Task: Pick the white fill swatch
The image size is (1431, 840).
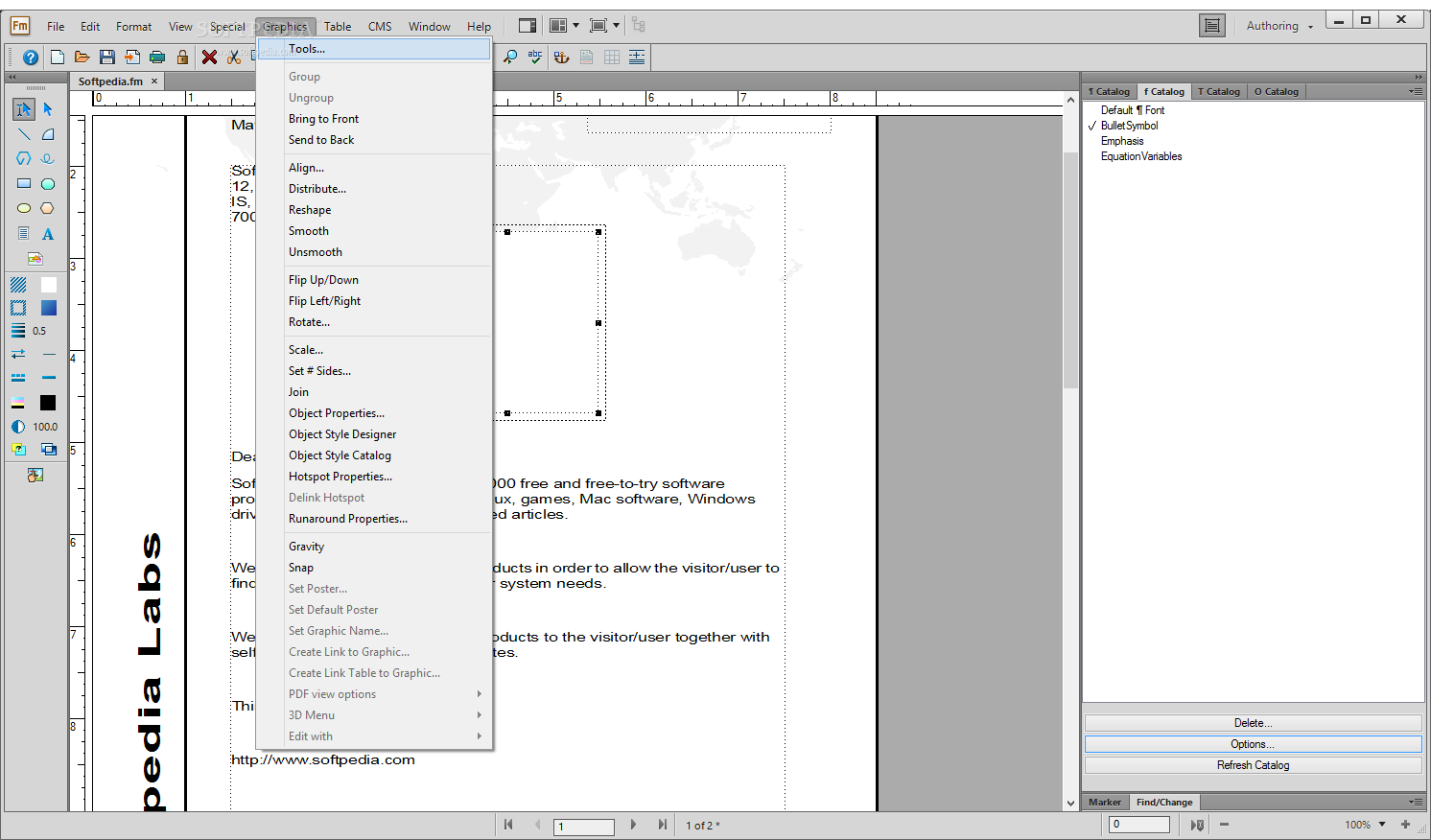Action: click(x=48, y=285)
